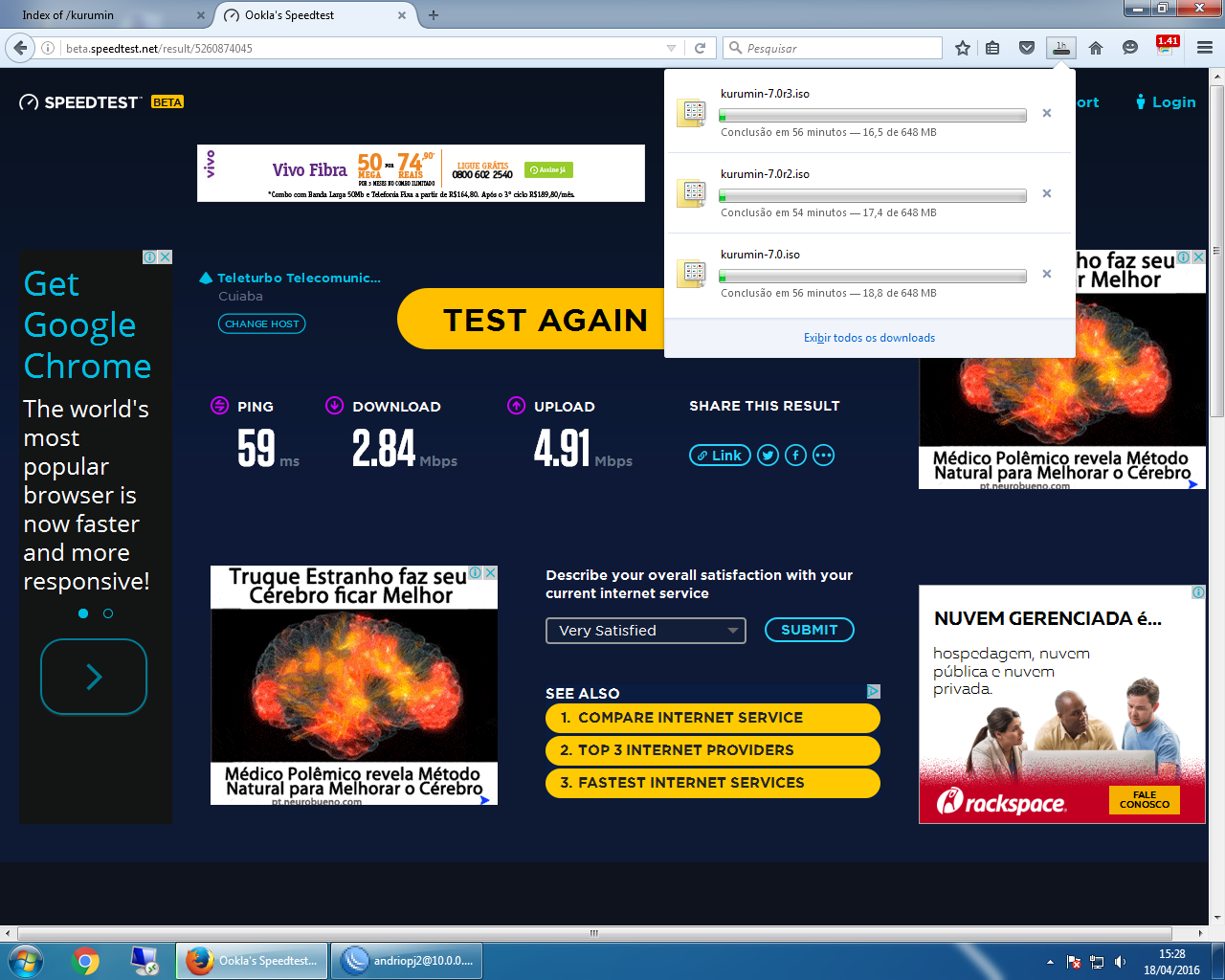1225x980 pixels.
Task: Bookmark this page with the star icon
Action: (963, 48)
